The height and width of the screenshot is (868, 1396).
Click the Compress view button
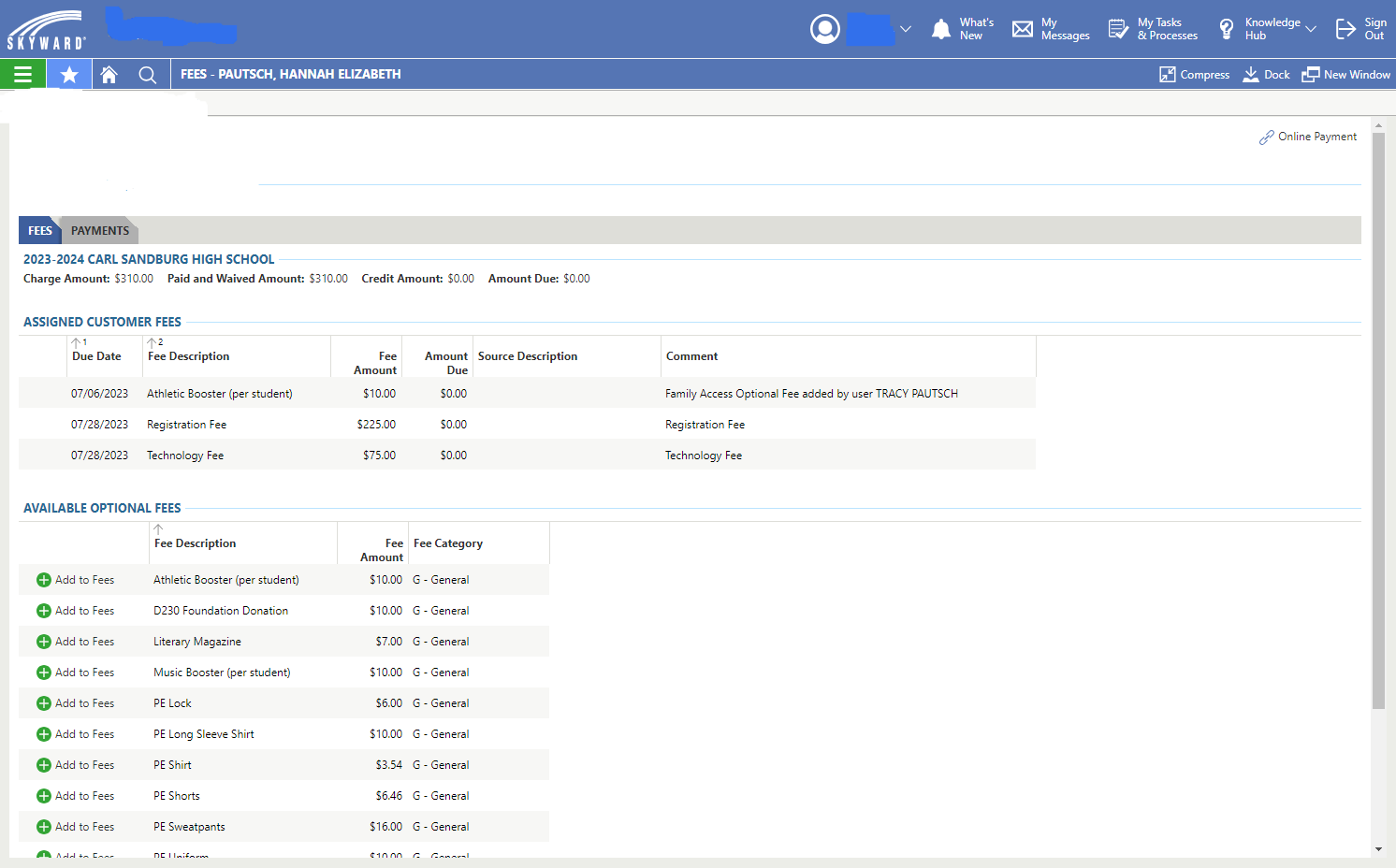pyautogui.click(x=1194, y=75)
